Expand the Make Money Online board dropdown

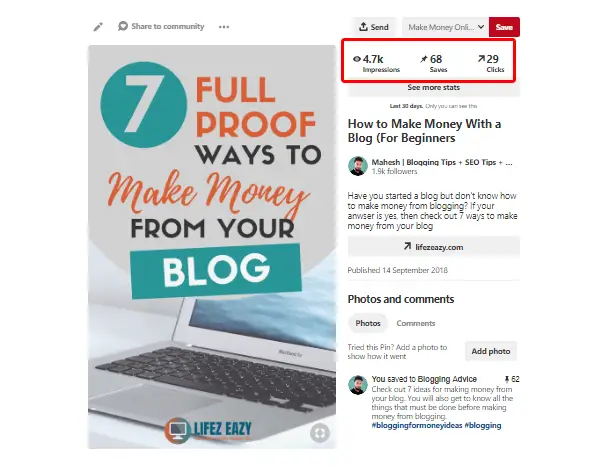click(x=445, y=27)
